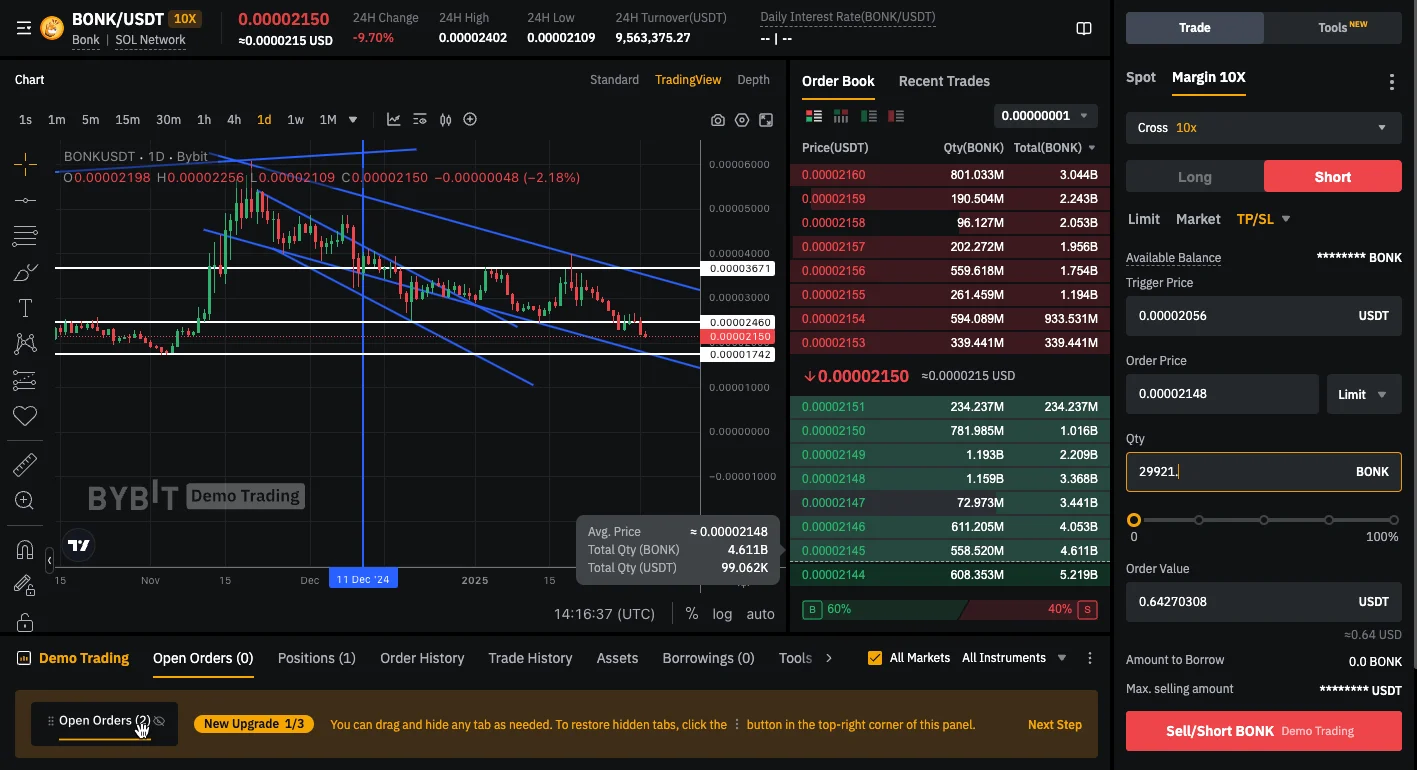Viewport: 1417px width, 770px height.
Task: Open the three-dot menu beside Margin 10X
Action: pos(1391,82)
